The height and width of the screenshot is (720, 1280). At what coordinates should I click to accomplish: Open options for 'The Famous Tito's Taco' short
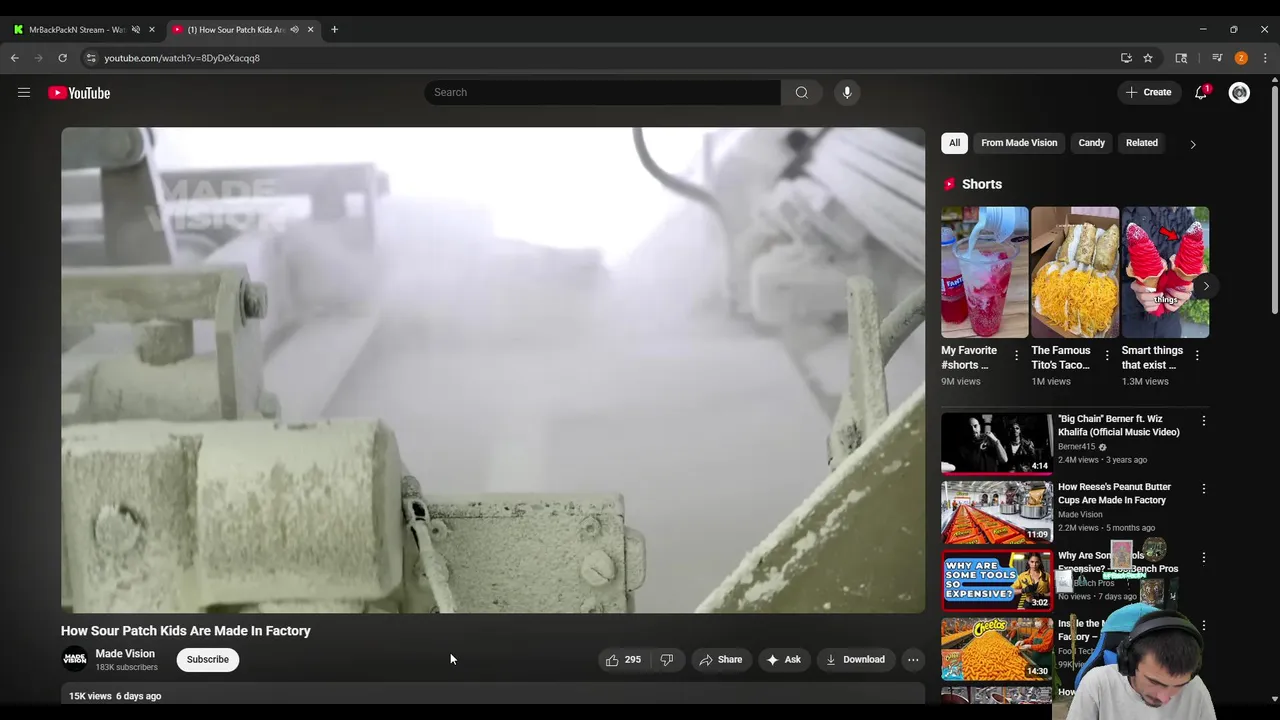pyautogui.click(x=1106, y=355)
